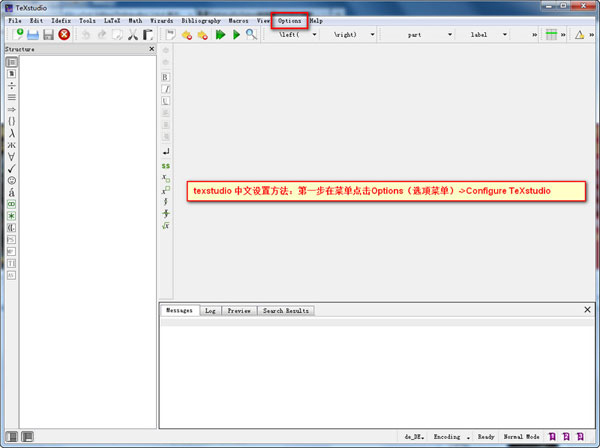The image size is (600, 448).
Task: Close the Structure panel
Action: point(152,48)
